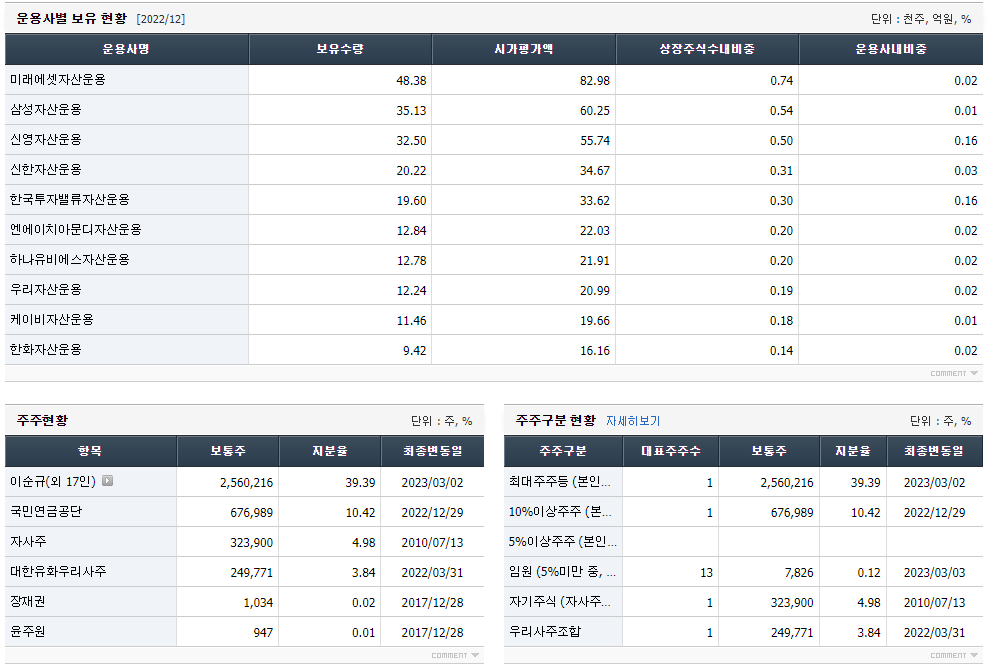The width and height of the screenshot is (988, 671).
Task: Click the 주주구분 column header
Action: 563,451
